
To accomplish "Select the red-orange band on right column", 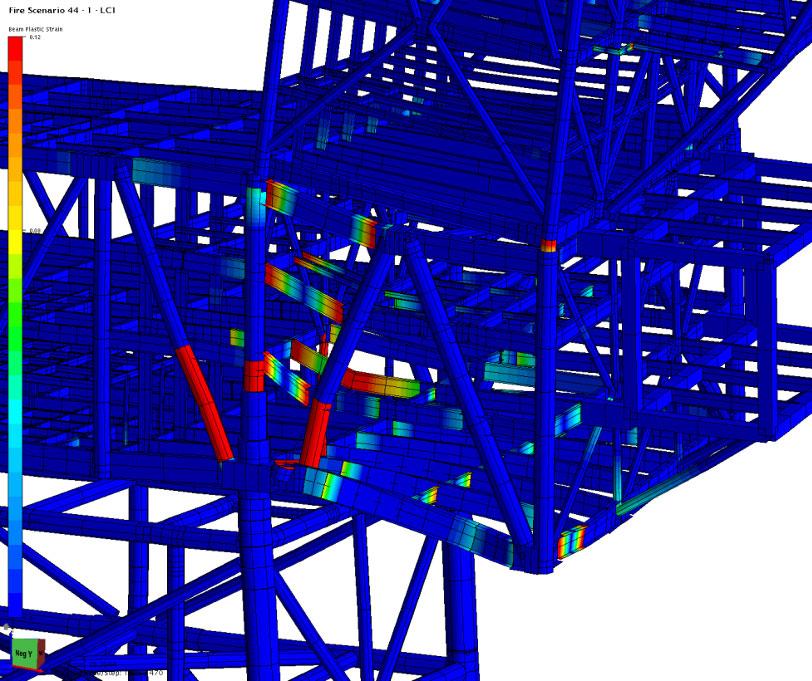I will pos(548,245).
